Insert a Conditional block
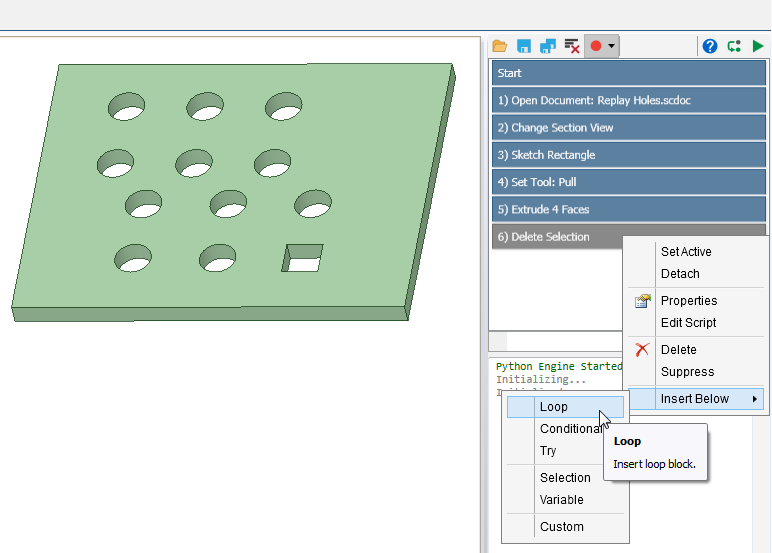 tap(565, 429)
